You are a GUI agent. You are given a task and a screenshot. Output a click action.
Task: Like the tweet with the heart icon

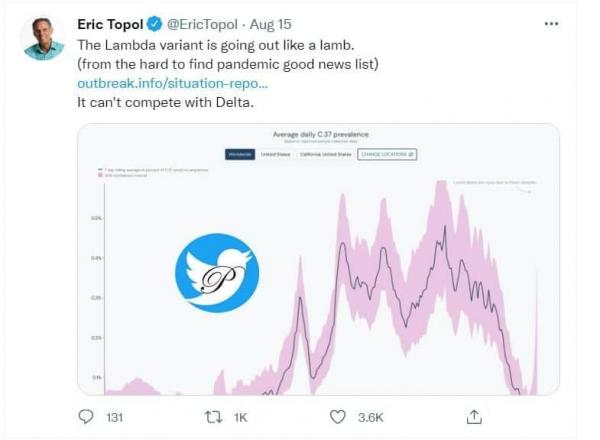click(338, 416)
